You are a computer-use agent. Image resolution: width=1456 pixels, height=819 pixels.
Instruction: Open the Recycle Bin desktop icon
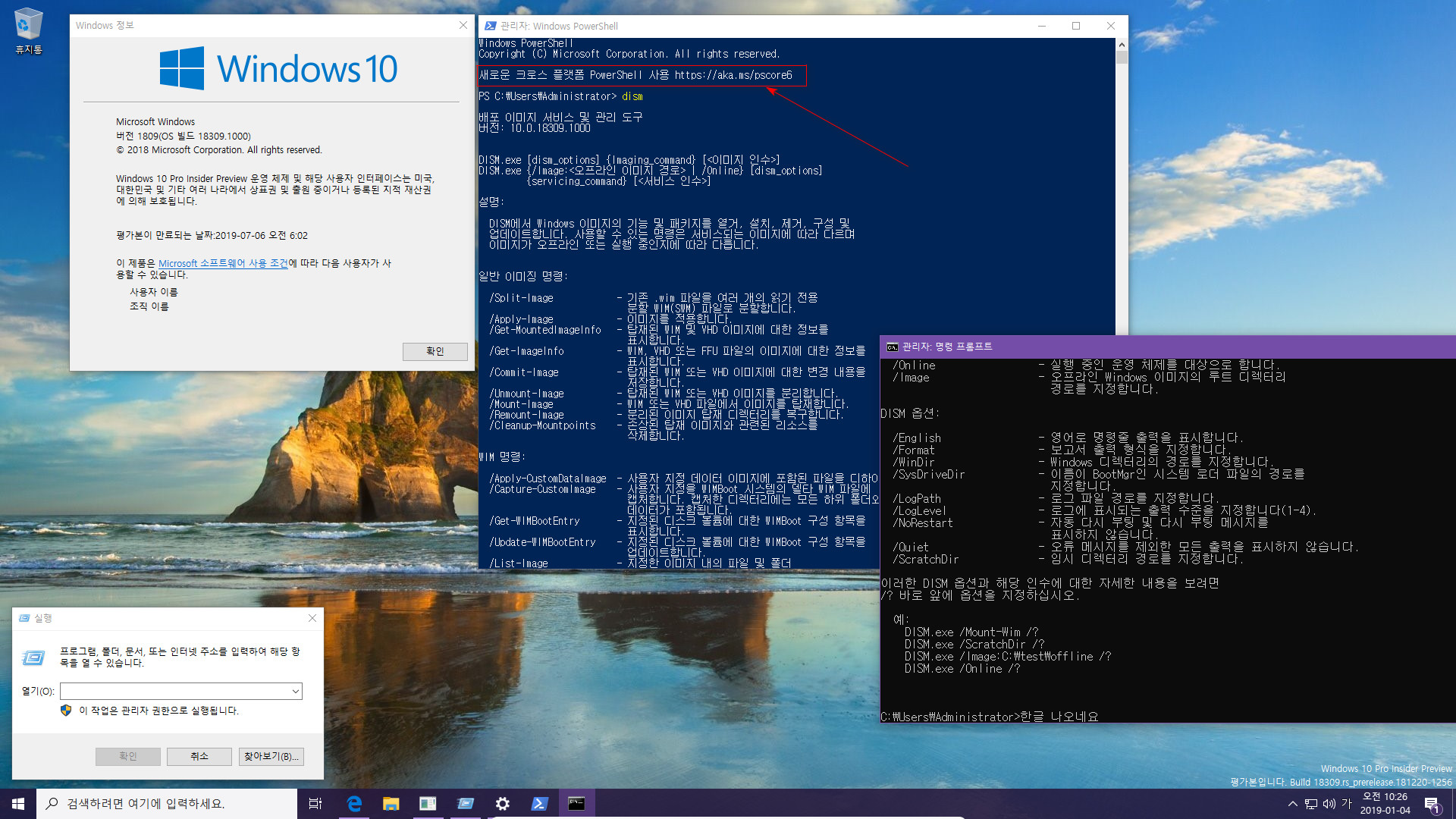[29, 31]
